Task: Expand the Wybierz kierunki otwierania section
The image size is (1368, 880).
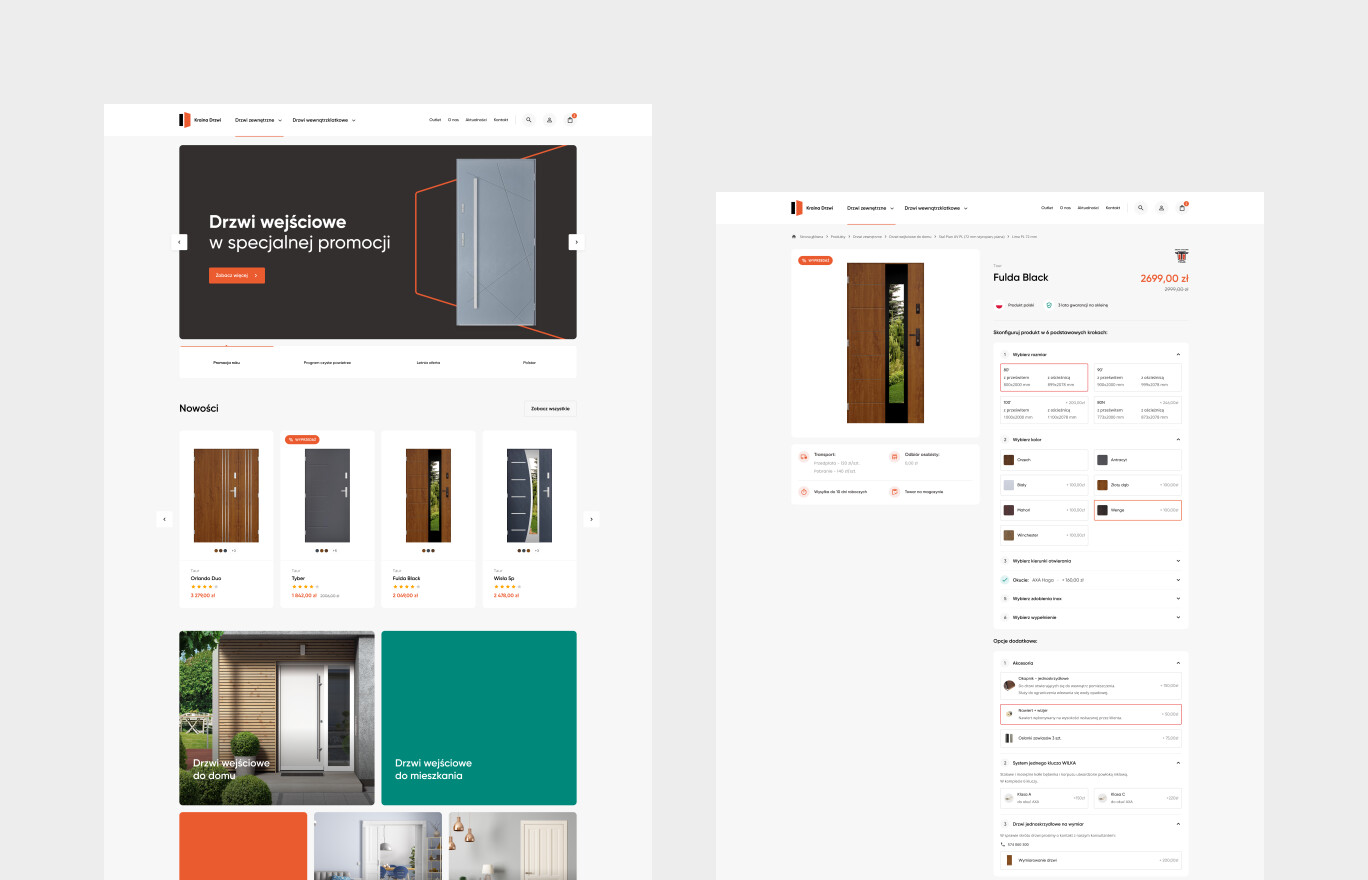Action: 1090,561
